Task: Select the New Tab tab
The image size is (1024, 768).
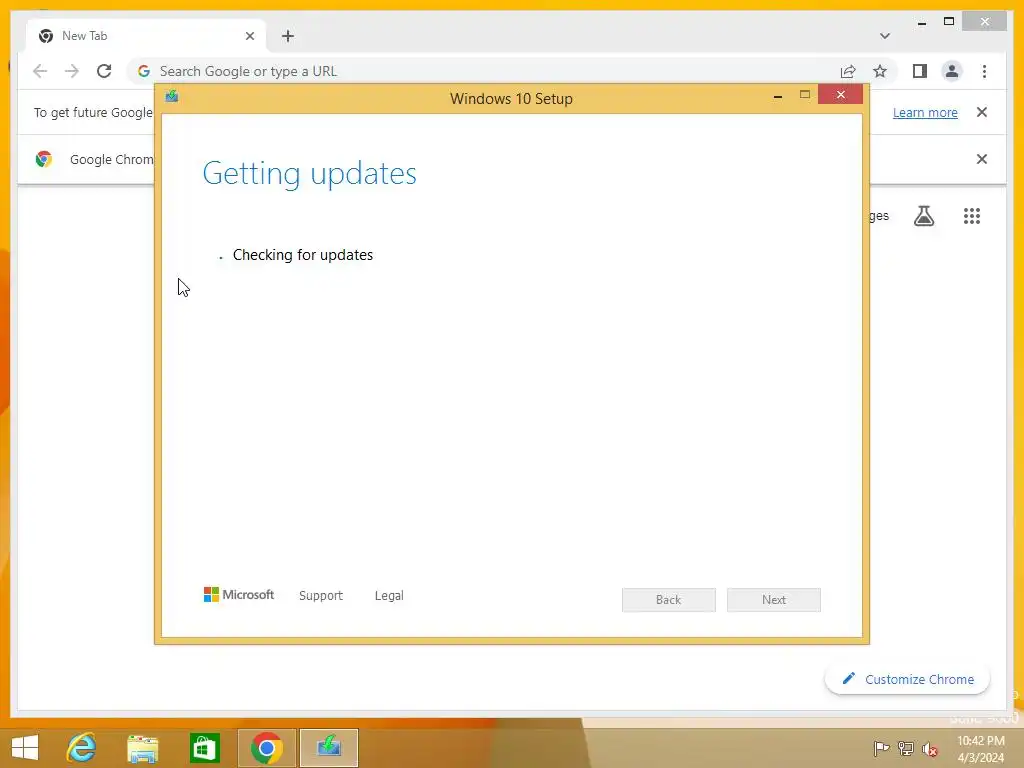Action: pos(146,36)
